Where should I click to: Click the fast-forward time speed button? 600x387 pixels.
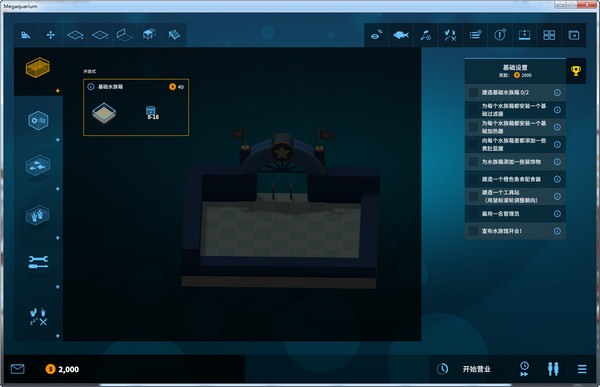tap(524, 369)
